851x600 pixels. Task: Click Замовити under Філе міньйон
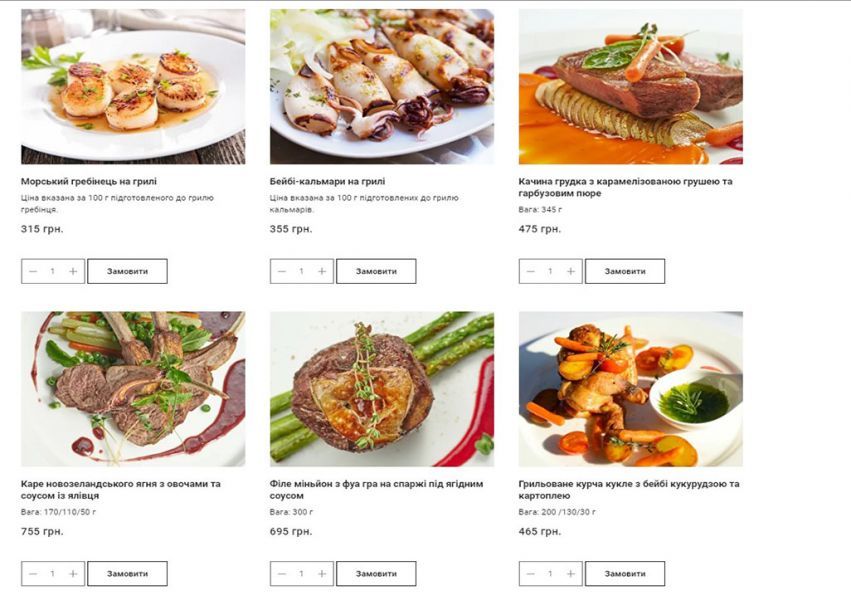click(x=376, y=573)
